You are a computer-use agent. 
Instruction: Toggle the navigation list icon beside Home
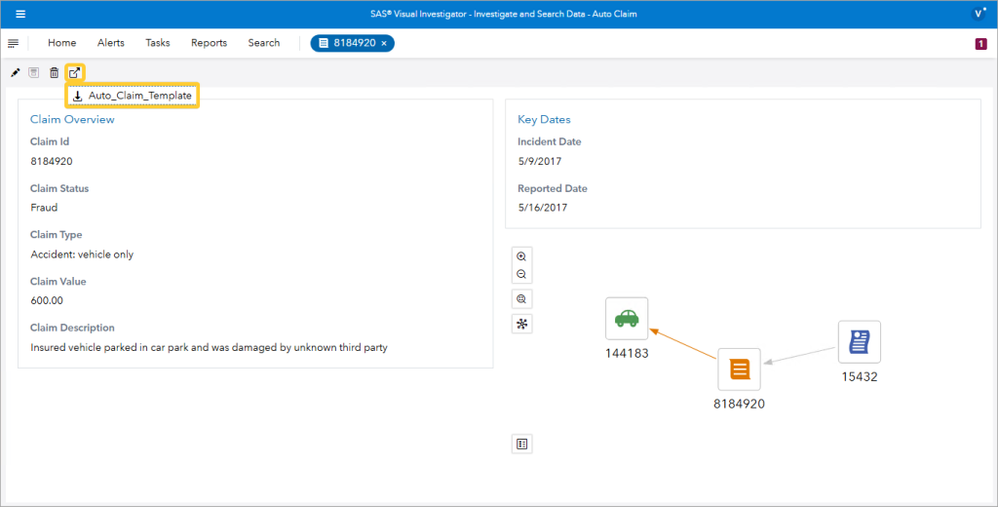tap(13, 43)
